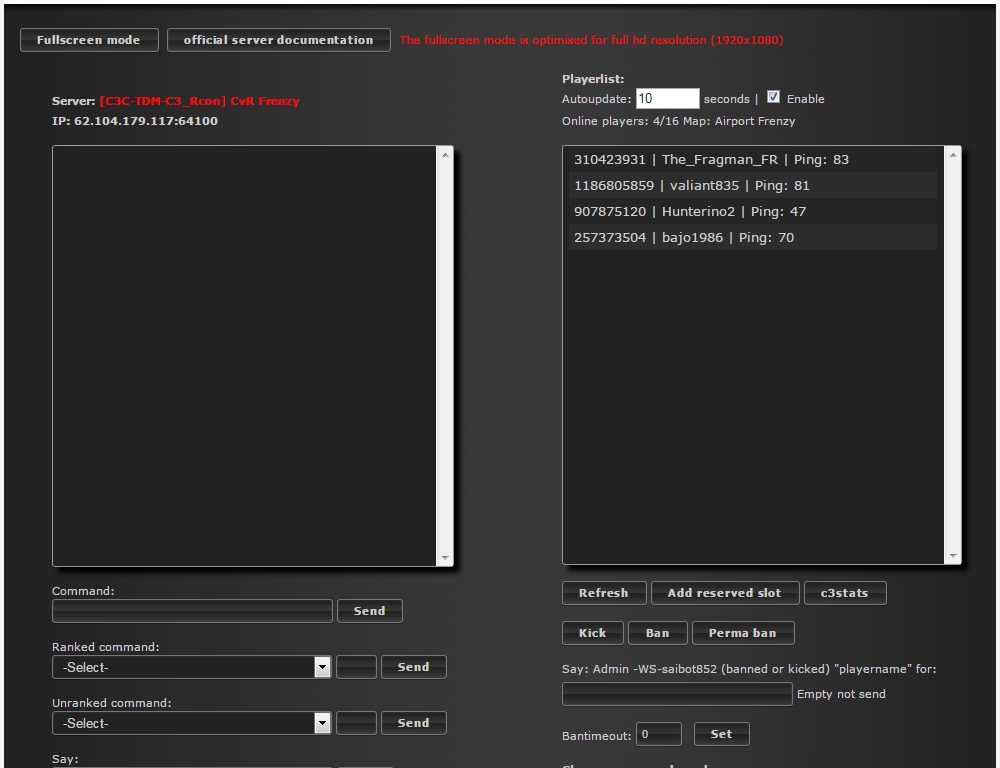This screenshot has height=768, width=1000.
Task: Open c3stats for the player
Action: (844, 593)
